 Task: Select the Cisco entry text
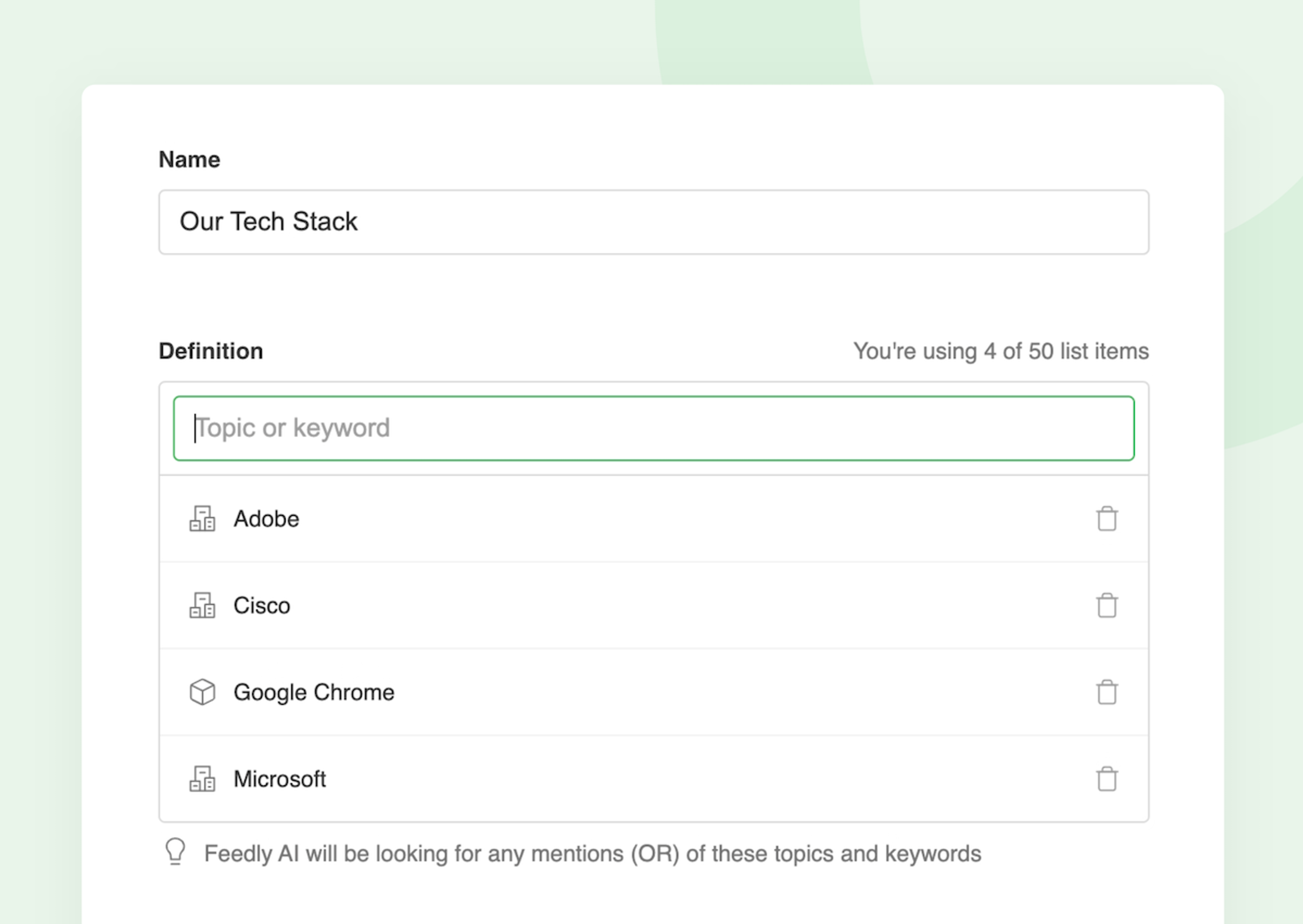[x=262, y=605]
